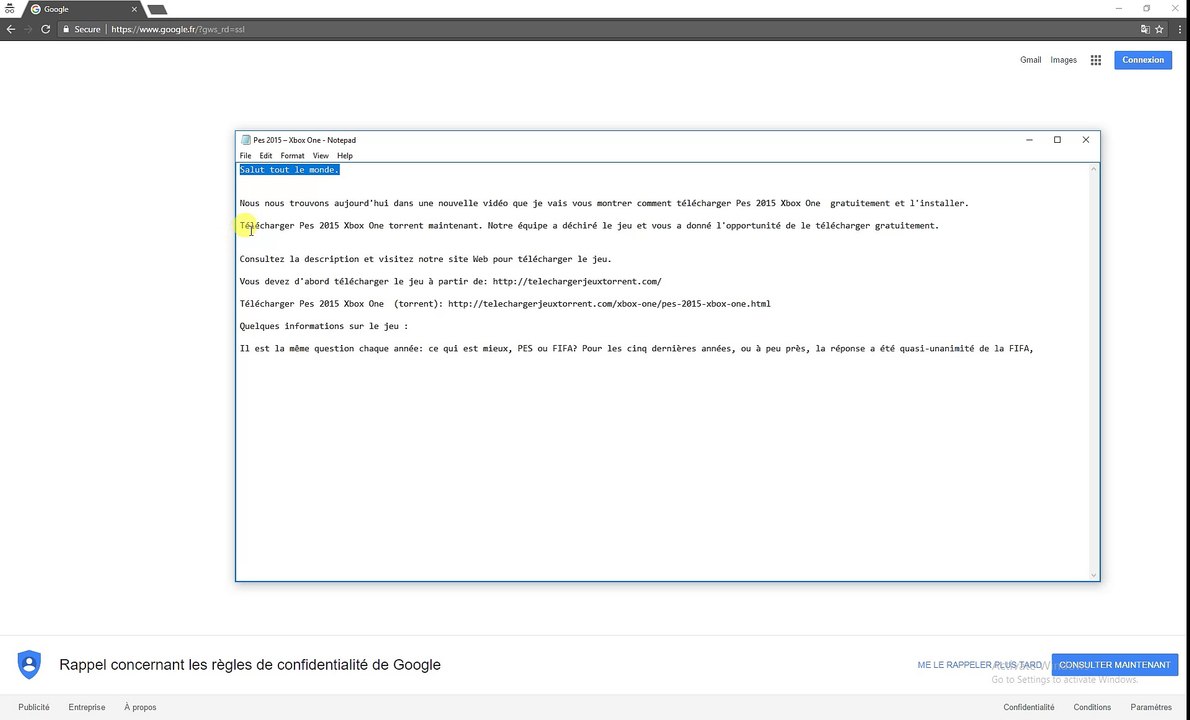This screenshot has width=1190, height=720.
Task: Click Google privacy shield icon
Action: [29, 665]
